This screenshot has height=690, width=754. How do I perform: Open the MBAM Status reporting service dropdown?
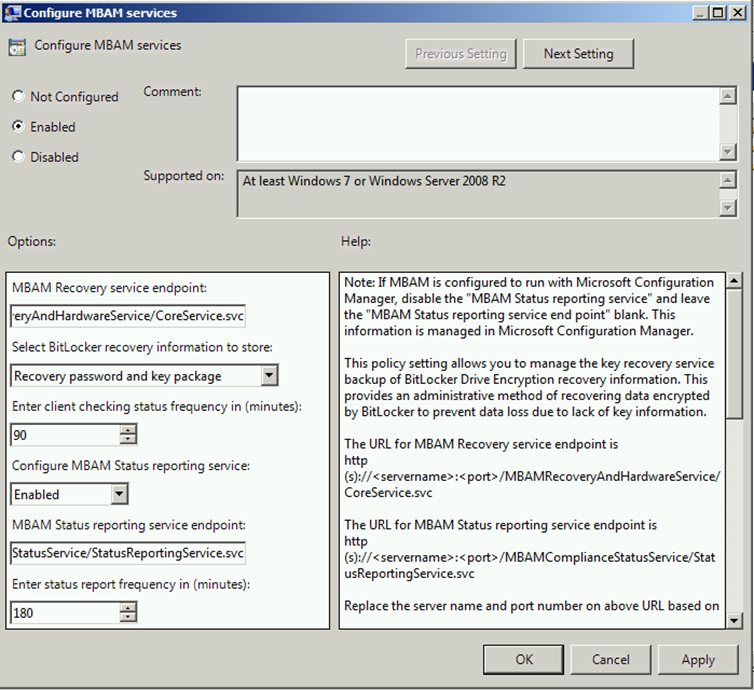point(119,494)
